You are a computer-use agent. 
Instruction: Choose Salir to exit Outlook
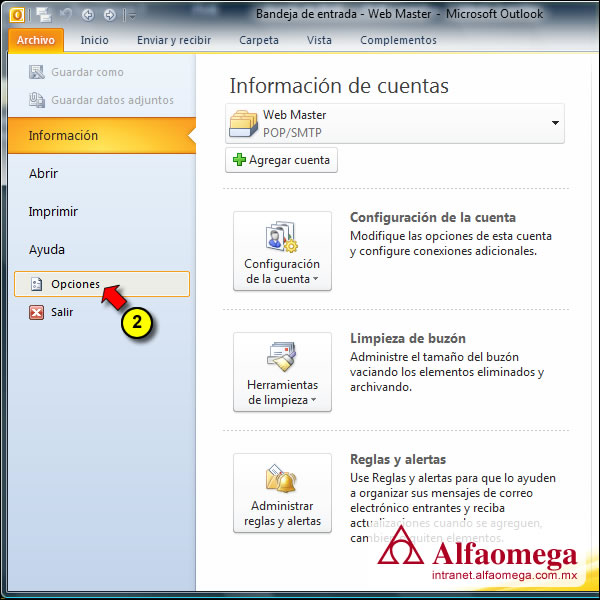(x=62, y=312)
